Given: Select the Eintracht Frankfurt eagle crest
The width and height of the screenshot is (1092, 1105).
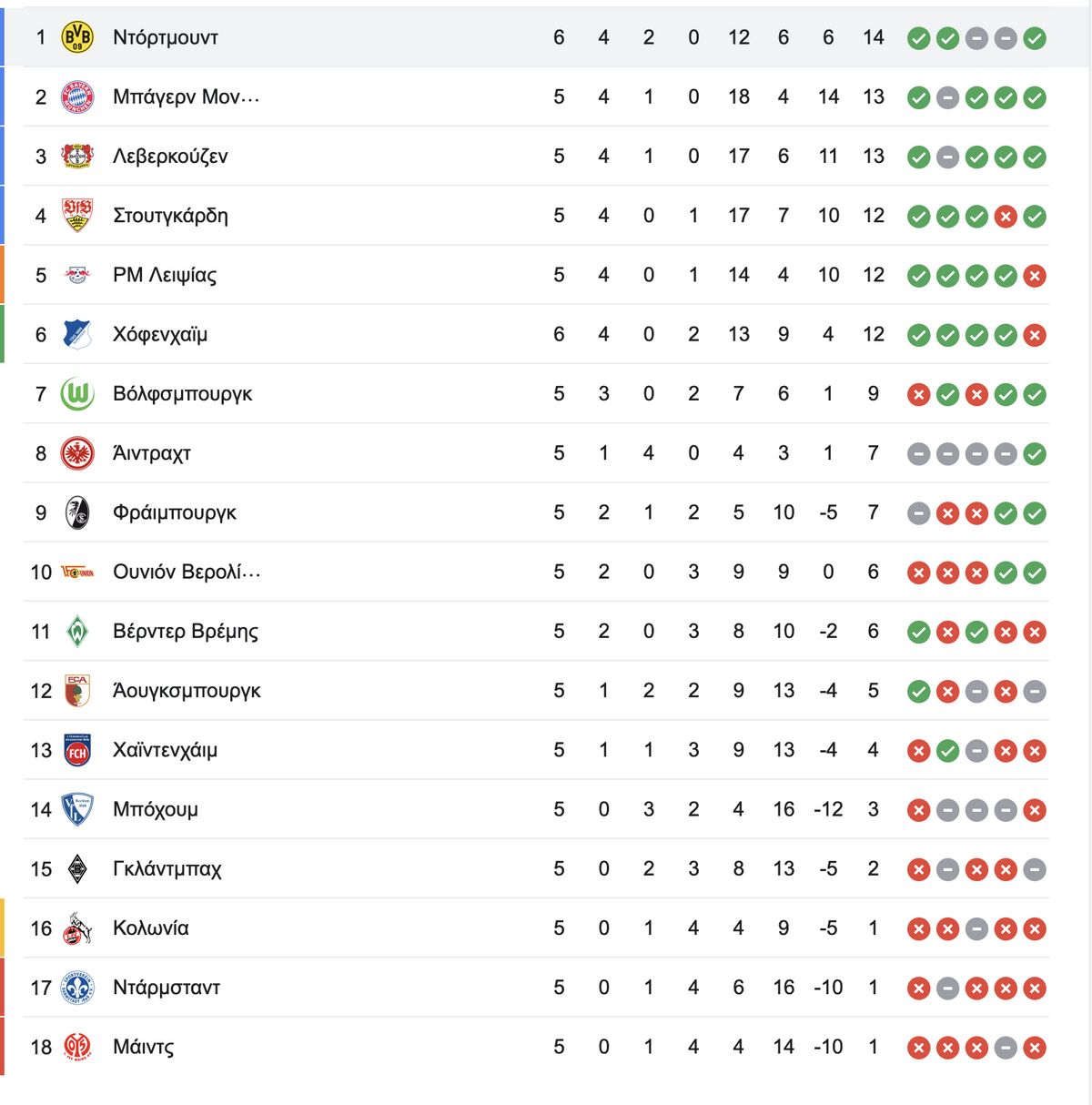Looking at the screenshot, I should (77, 453).
